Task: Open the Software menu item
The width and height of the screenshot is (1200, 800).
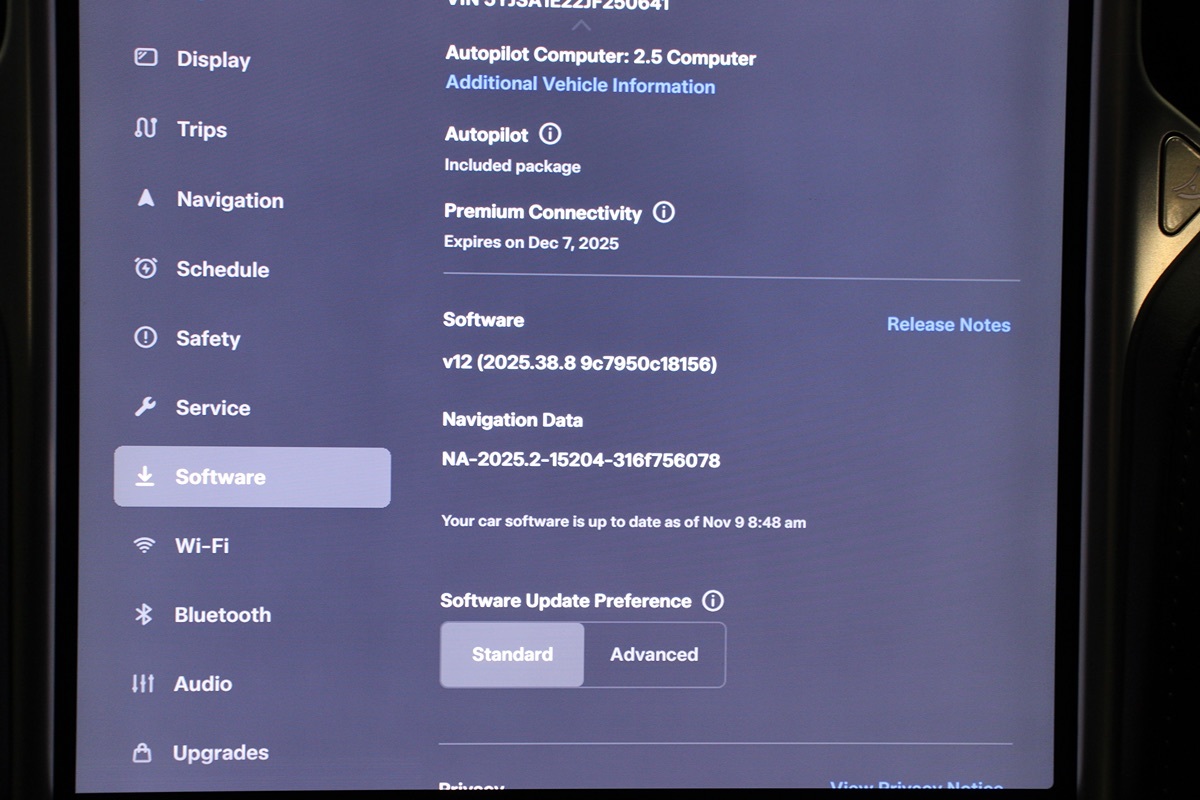Action: [x=252, y=477]
